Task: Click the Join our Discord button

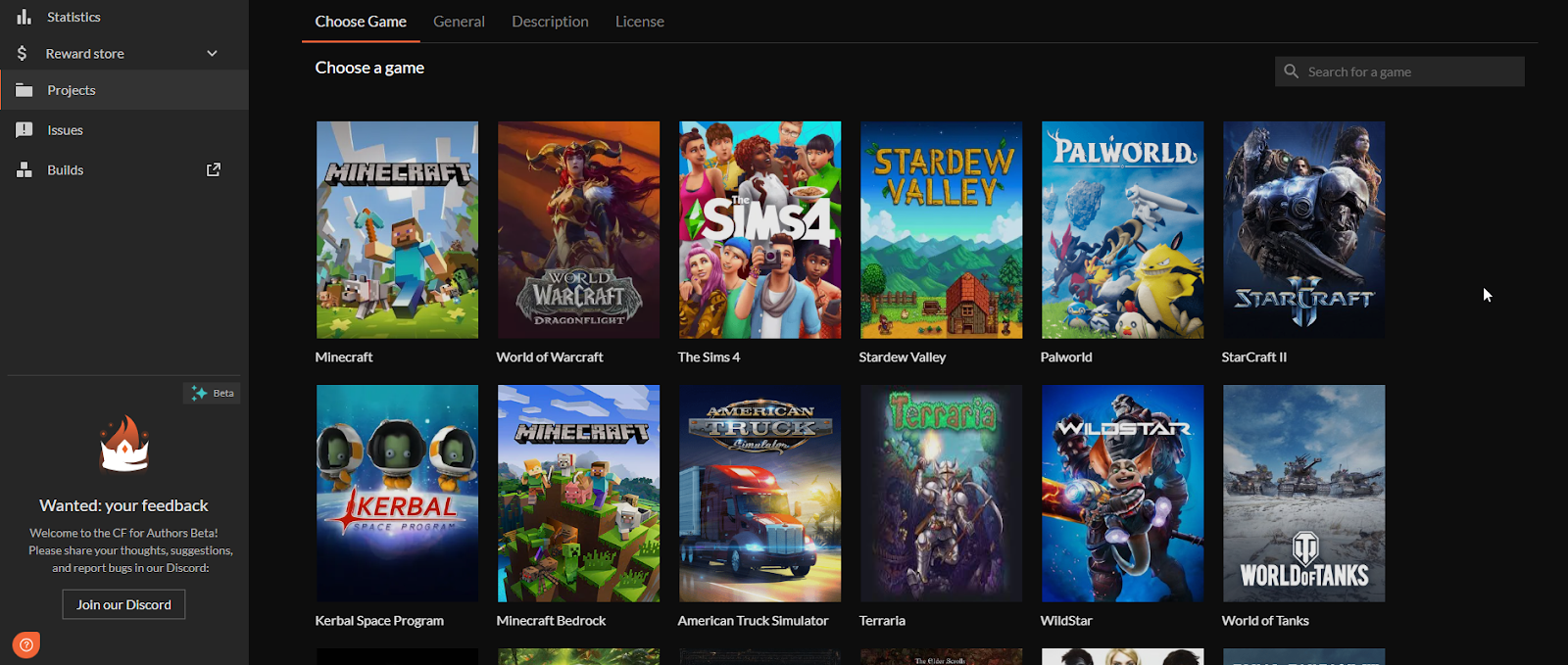Action: pyautogui.click(x=123, y=604)
